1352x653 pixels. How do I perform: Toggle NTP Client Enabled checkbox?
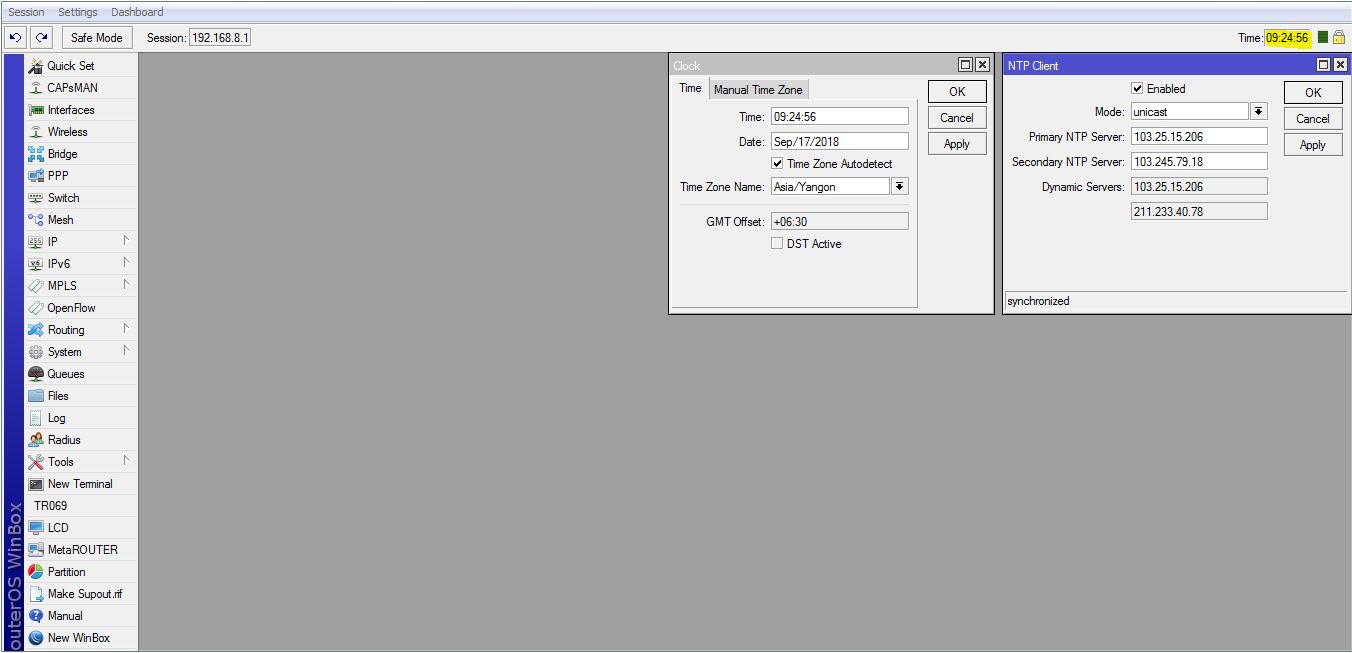pyautogui.click(x=1137, y=89)
